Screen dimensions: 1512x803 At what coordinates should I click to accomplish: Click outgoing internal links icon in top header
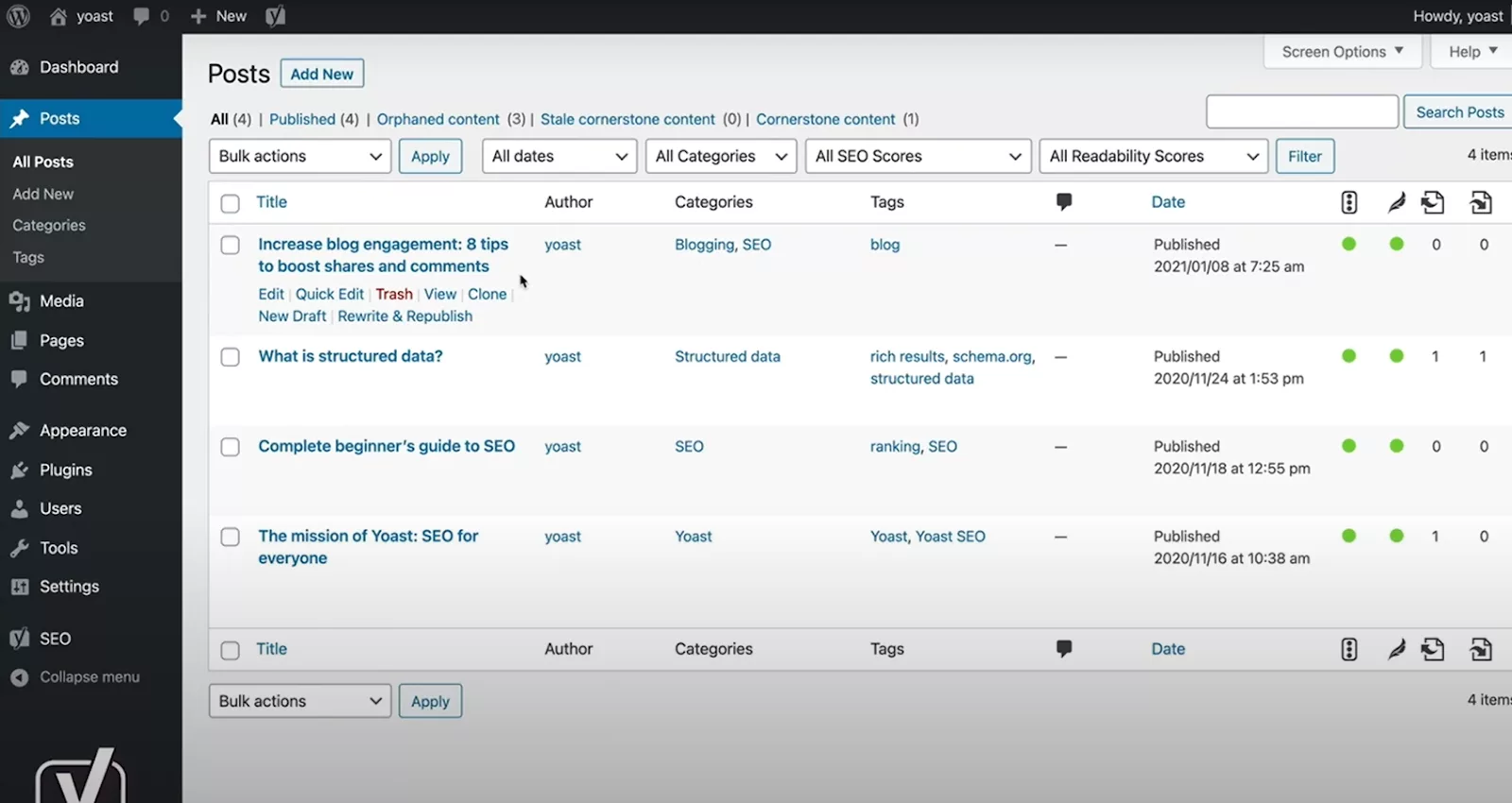1433,202
